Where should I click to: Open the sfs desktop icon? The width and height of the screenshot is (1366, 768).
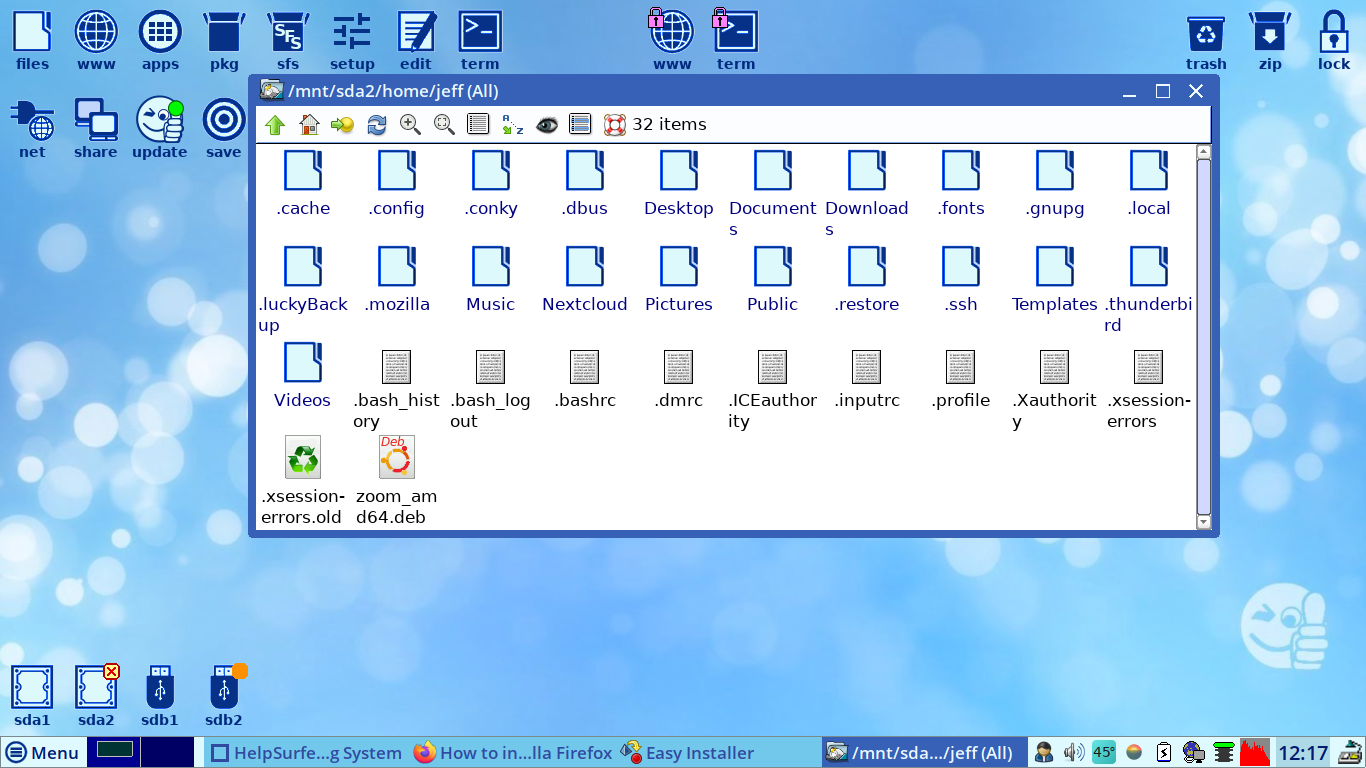[288, 41]
